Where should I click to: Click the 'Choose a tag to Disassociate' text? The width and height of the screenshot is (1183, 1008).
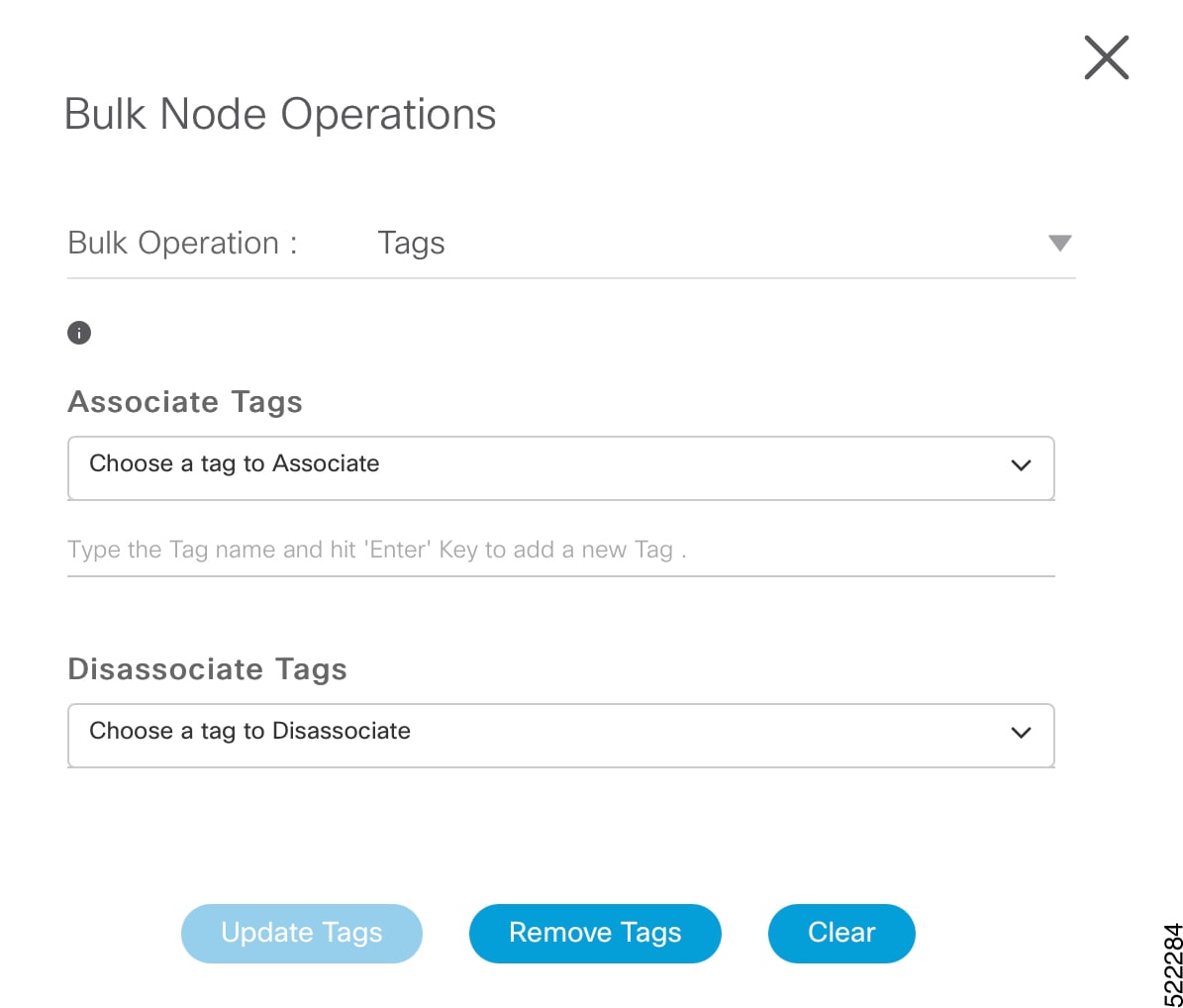pos(249,731)
